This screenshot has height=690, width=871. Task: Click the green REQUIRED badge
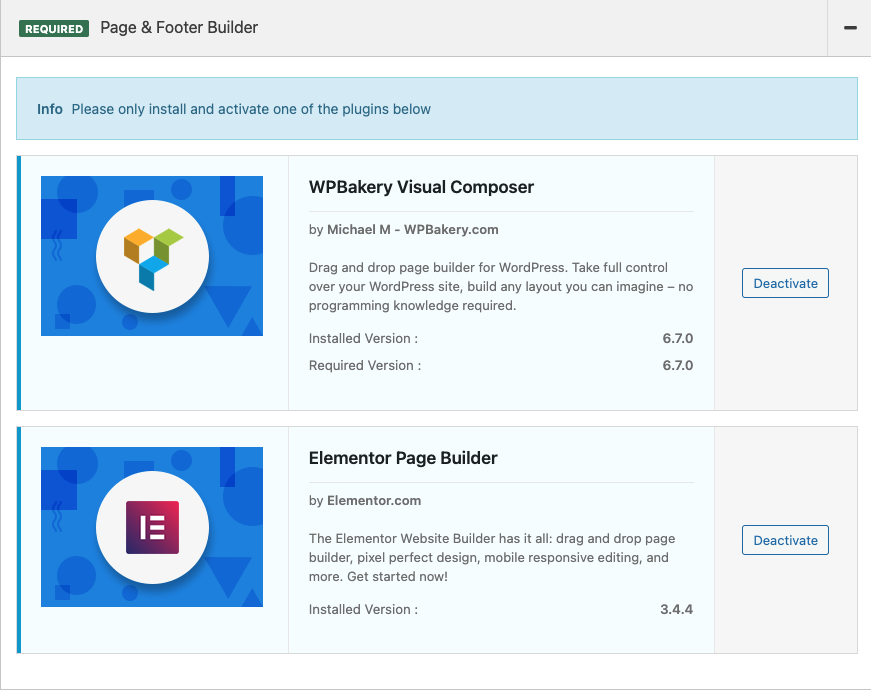pos(54,29)
